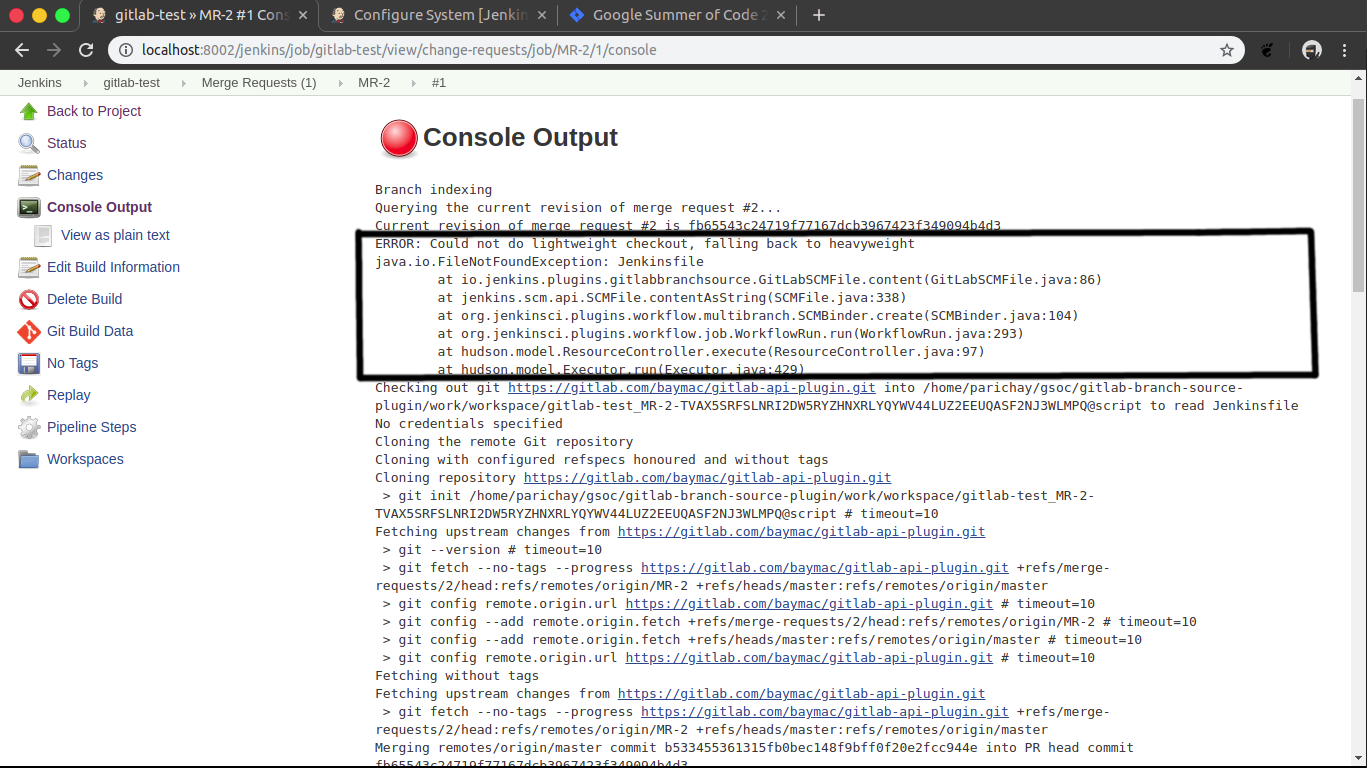Open gitlab-api-plugin.git link after Checking out git

(x=692, y=388)
